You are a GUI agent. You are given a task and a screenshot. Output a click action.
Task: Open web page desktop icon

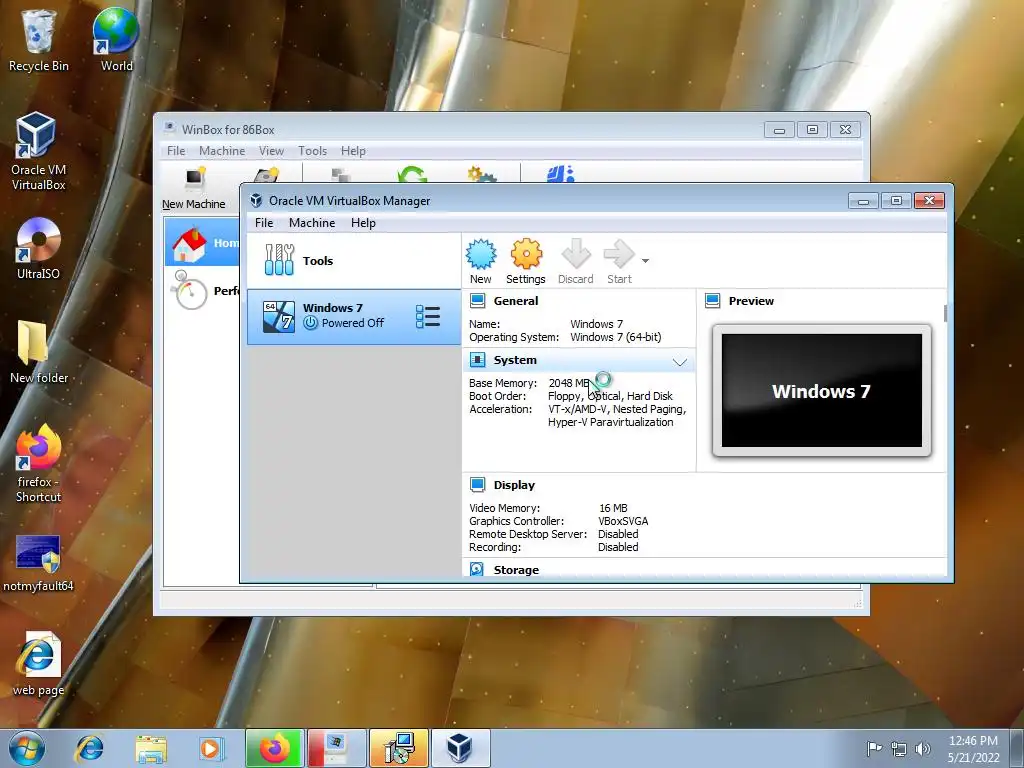[x=39, y=664]
